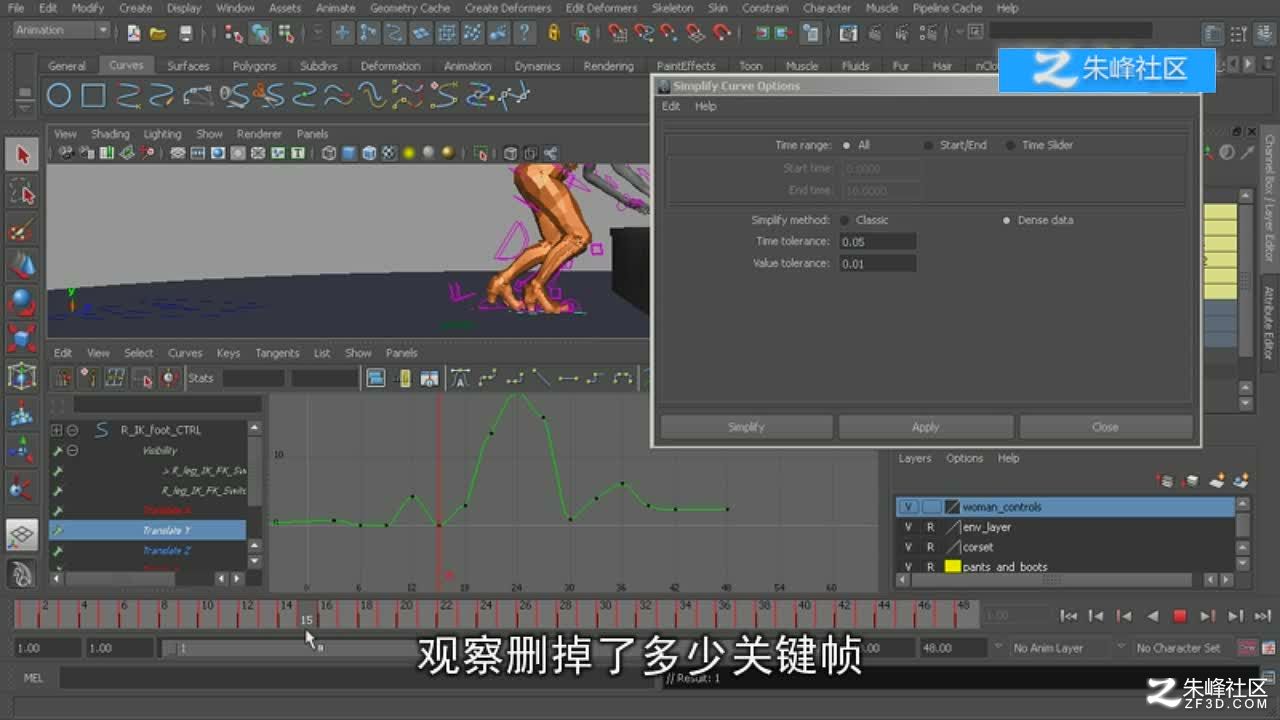Click the open scene folder icon
The height and width of the screenshot is (720, 1280).
[158, 33]
